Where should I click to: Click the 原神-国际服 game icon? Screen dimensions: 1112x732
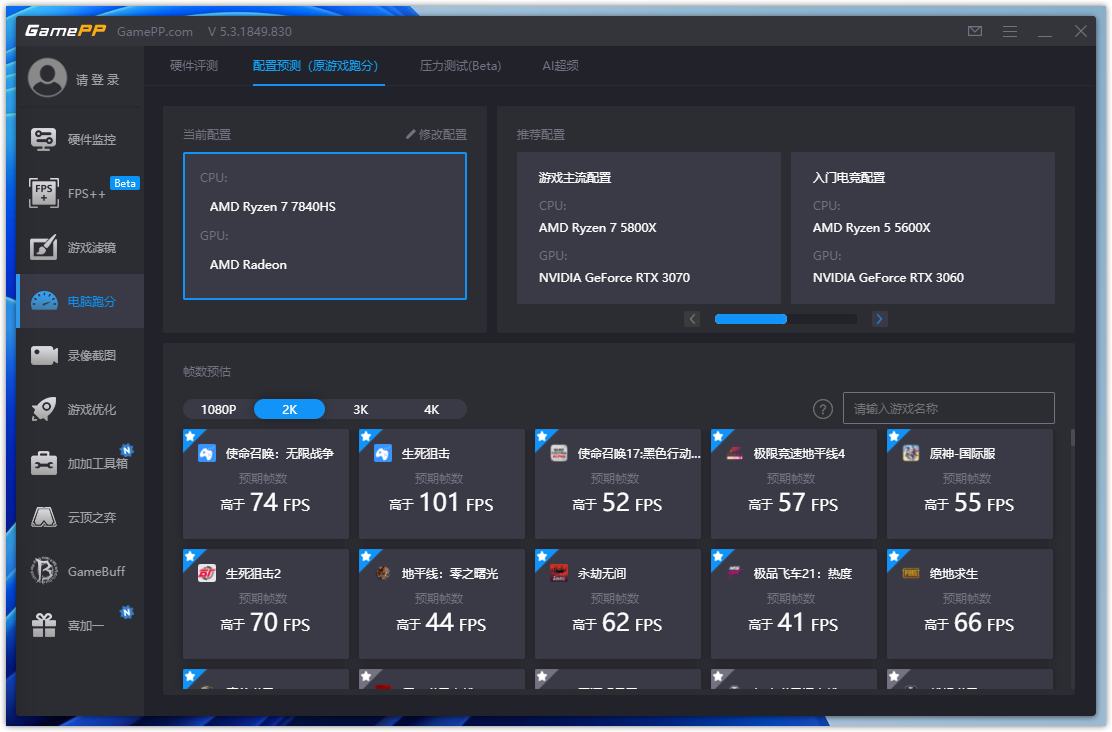911,454
